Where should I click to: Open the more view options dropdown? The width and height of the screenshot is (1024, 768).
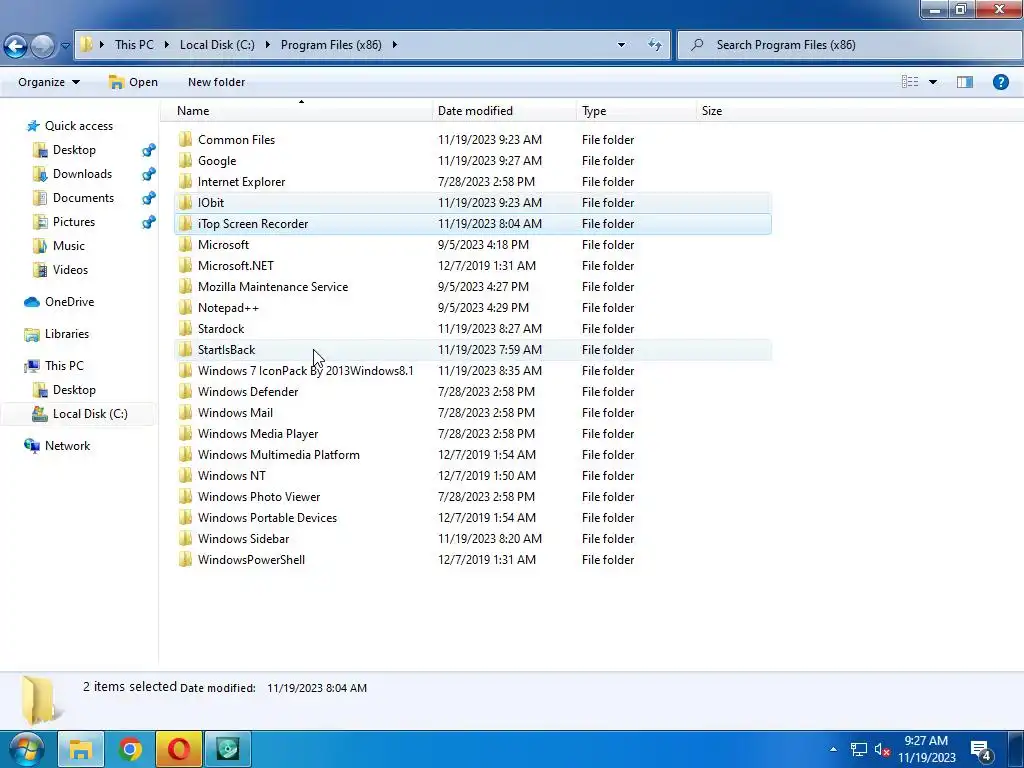click(x=933, y=82)
